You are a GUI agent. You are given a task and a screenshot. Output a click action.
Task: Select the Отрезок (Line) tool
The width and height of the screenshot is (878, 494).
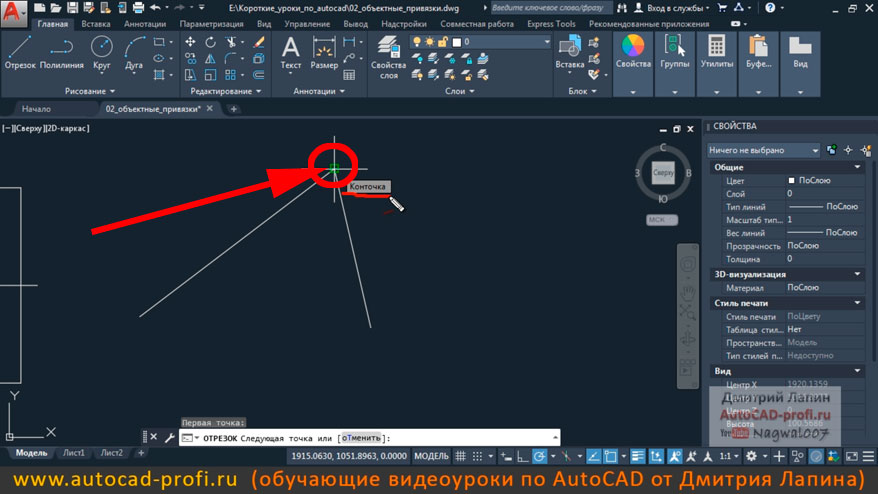[20, 52]
